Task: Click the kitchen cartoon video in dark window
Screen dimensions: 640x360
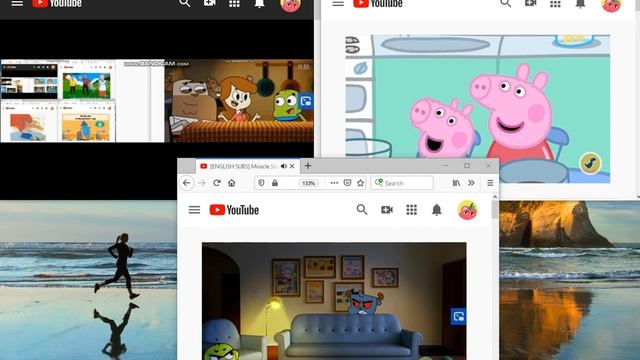Action: [x=239, y=101]
